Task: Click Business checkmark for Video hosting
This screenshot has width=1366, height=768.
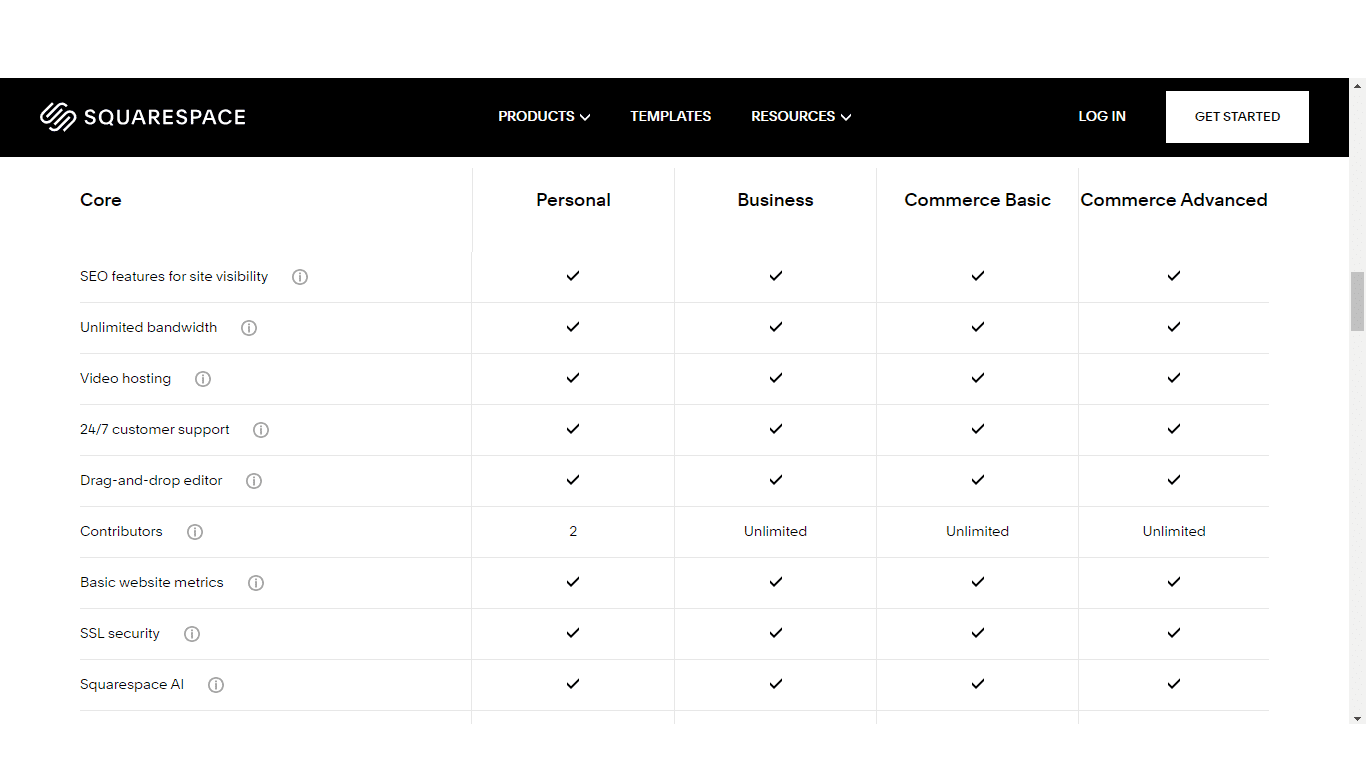Action: pos(776,378)
